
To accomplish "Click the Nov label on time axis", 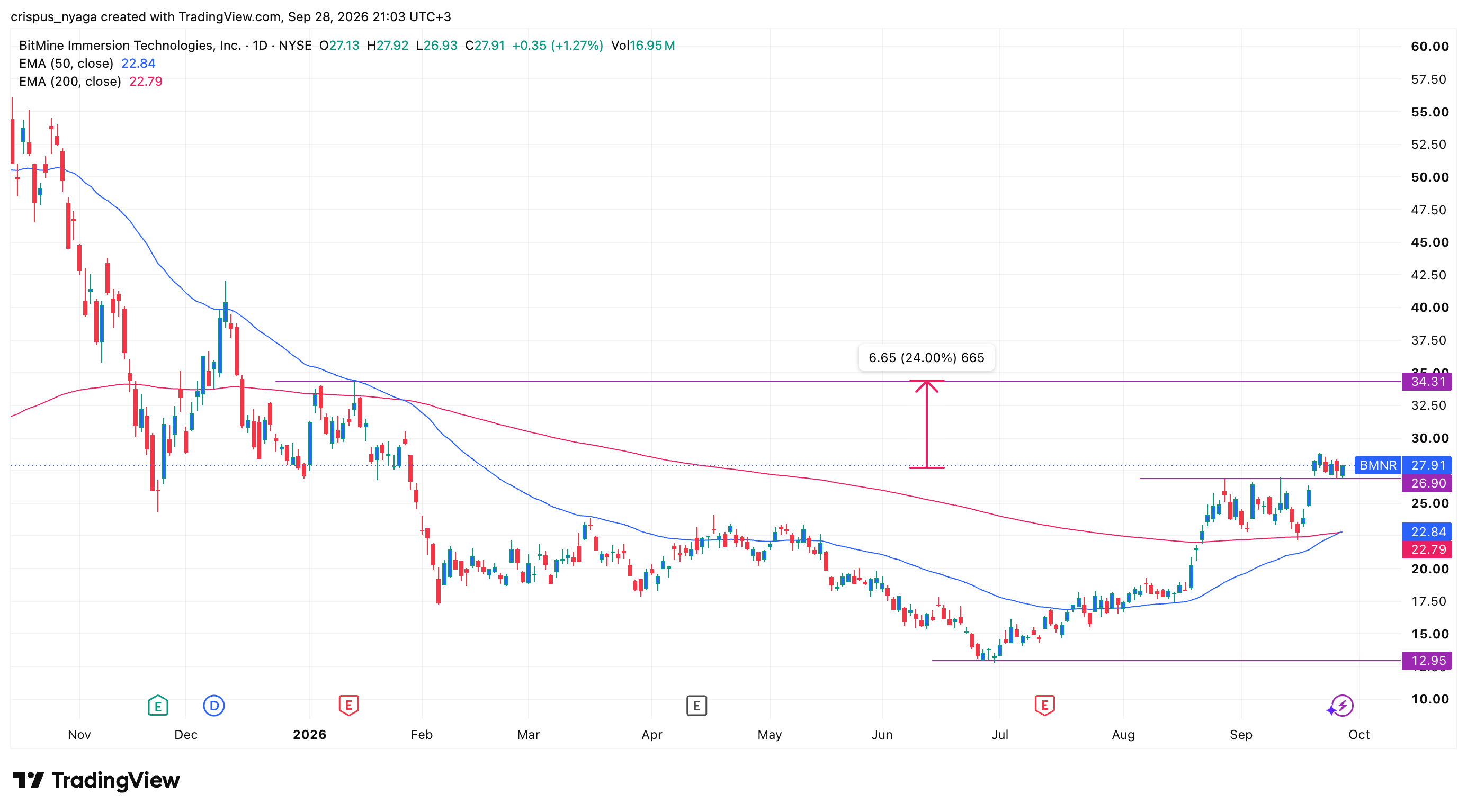I will coord(79,735).
